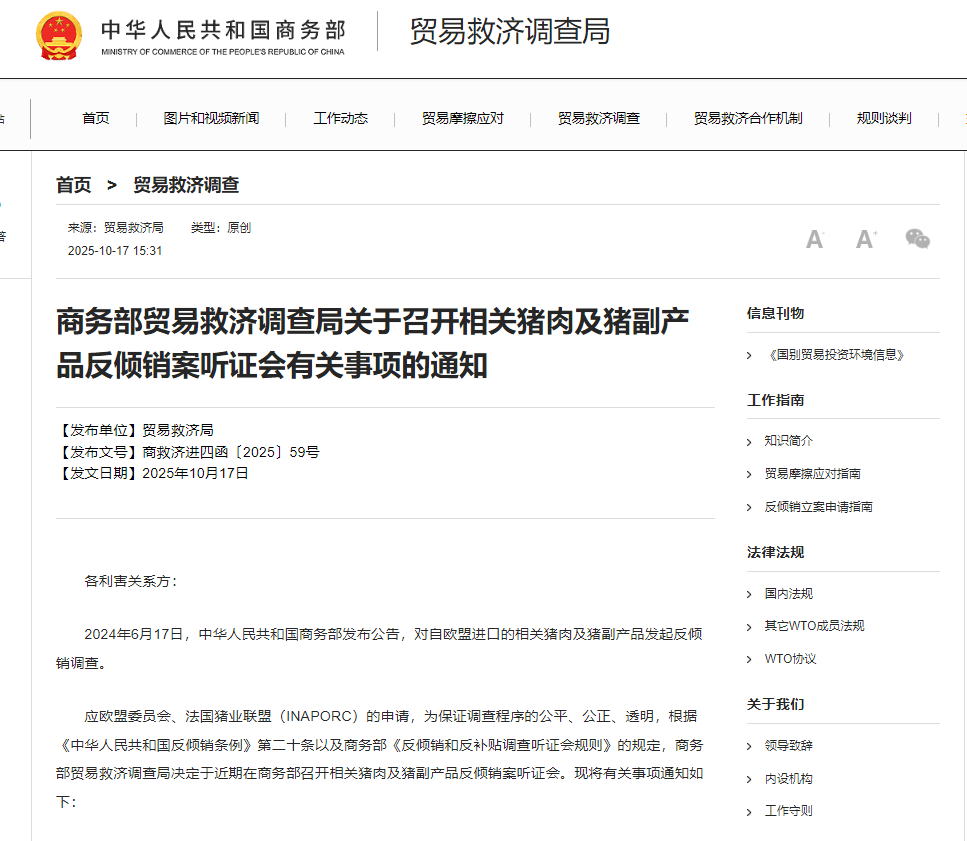The height and width of the screenshot is (841, 967).
Task: Open 首页 in navigation bar
Action: pyautogui.click(x=96, y=118)
